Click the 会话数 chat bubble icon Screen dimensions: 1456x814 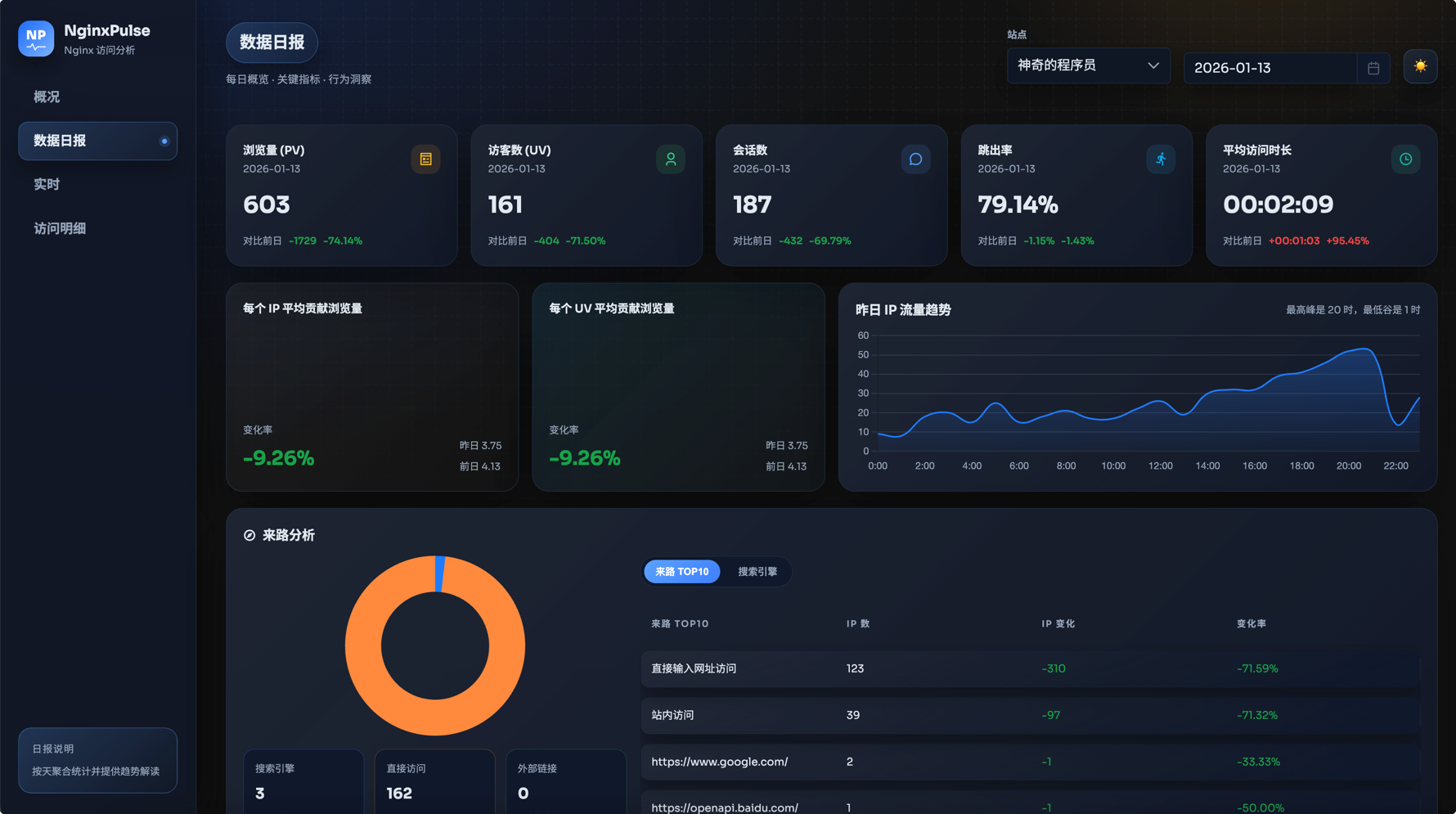(x=914, y=159)
